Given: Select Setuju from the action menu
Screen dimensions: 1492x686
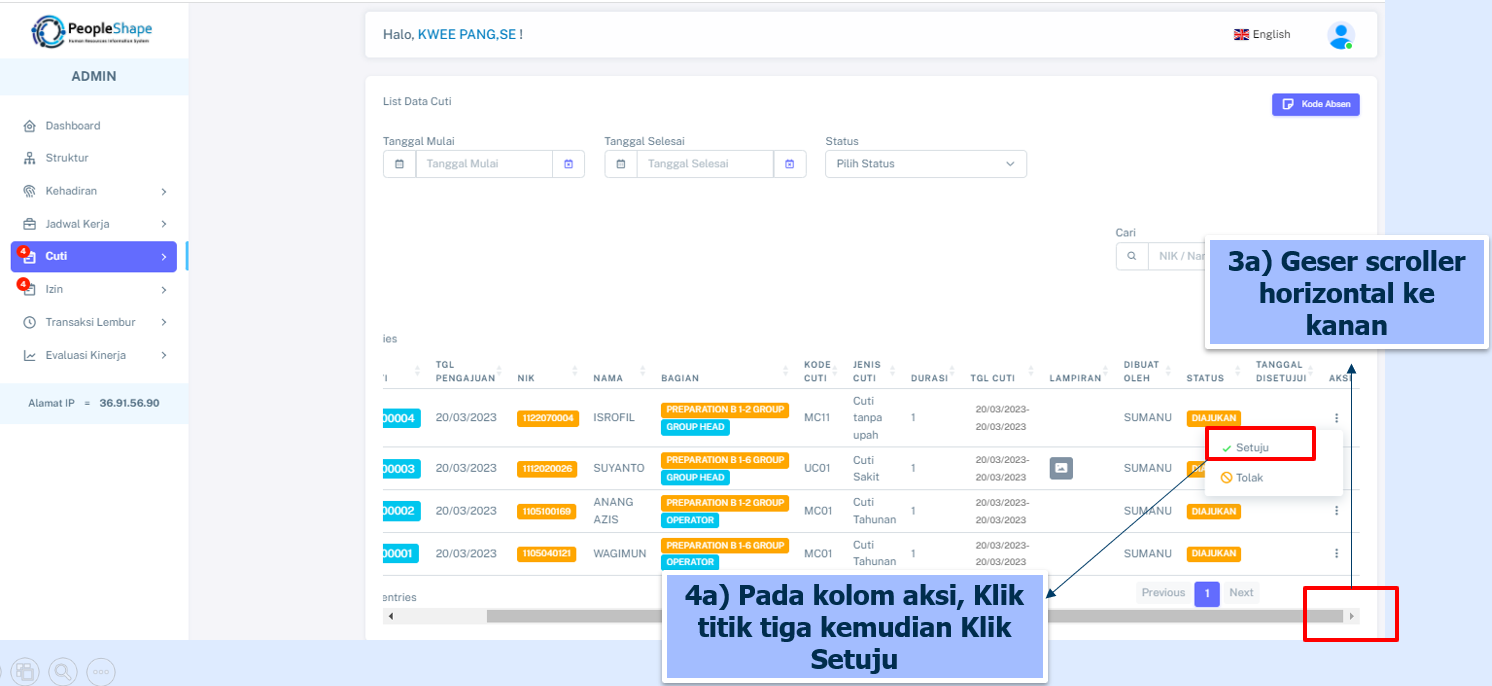Looking at the screenshot, I should (x=1251, y=448).
